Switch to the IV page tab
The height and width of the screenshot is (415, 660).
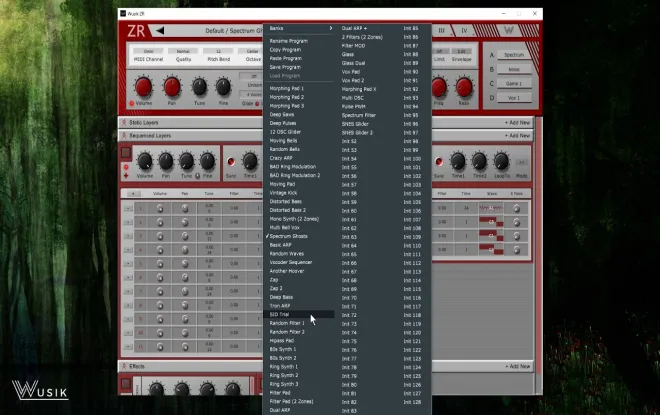tap(464, 30)
